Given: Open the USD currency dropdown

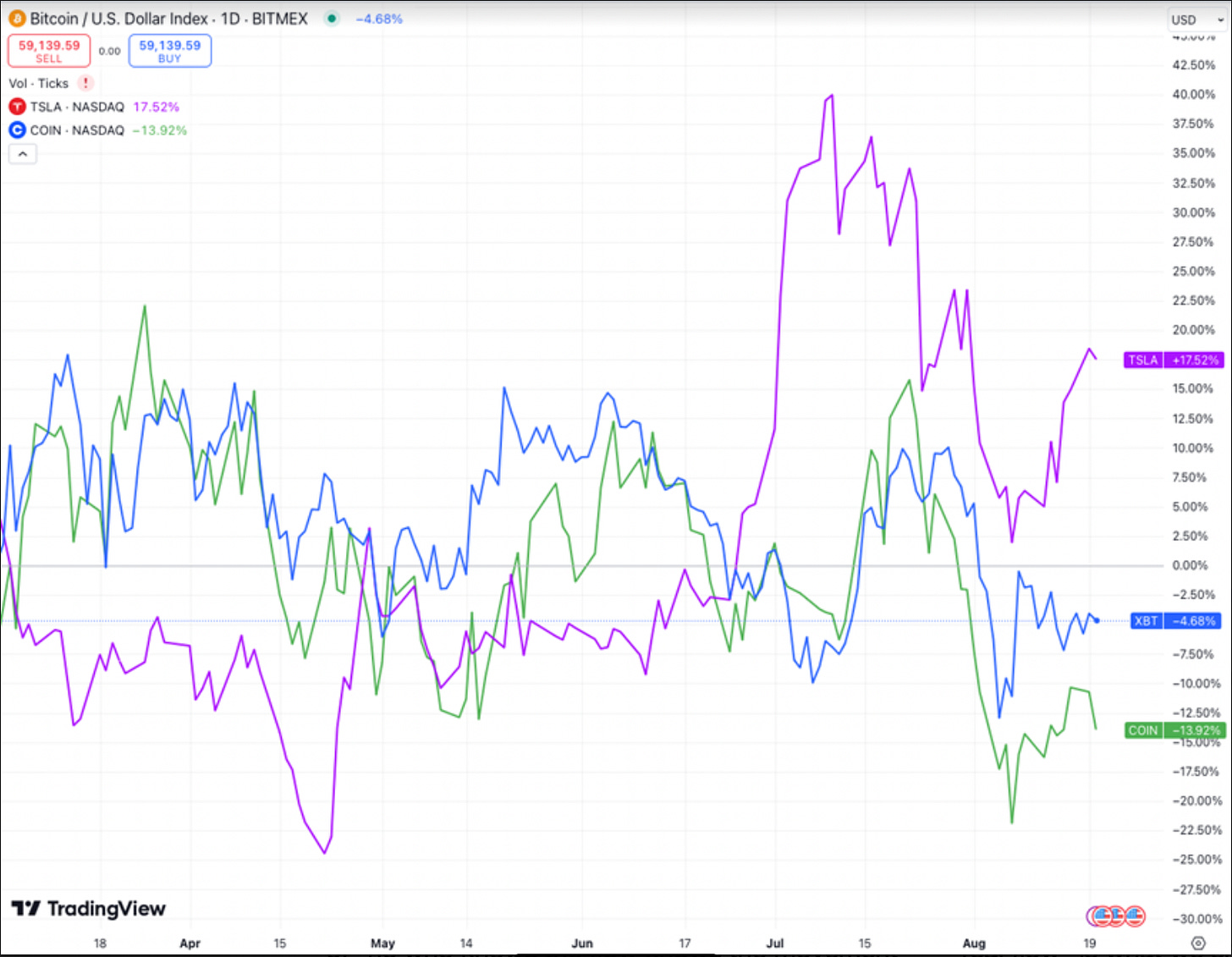Looking at the screenshot, I should tap(1196, 19).
